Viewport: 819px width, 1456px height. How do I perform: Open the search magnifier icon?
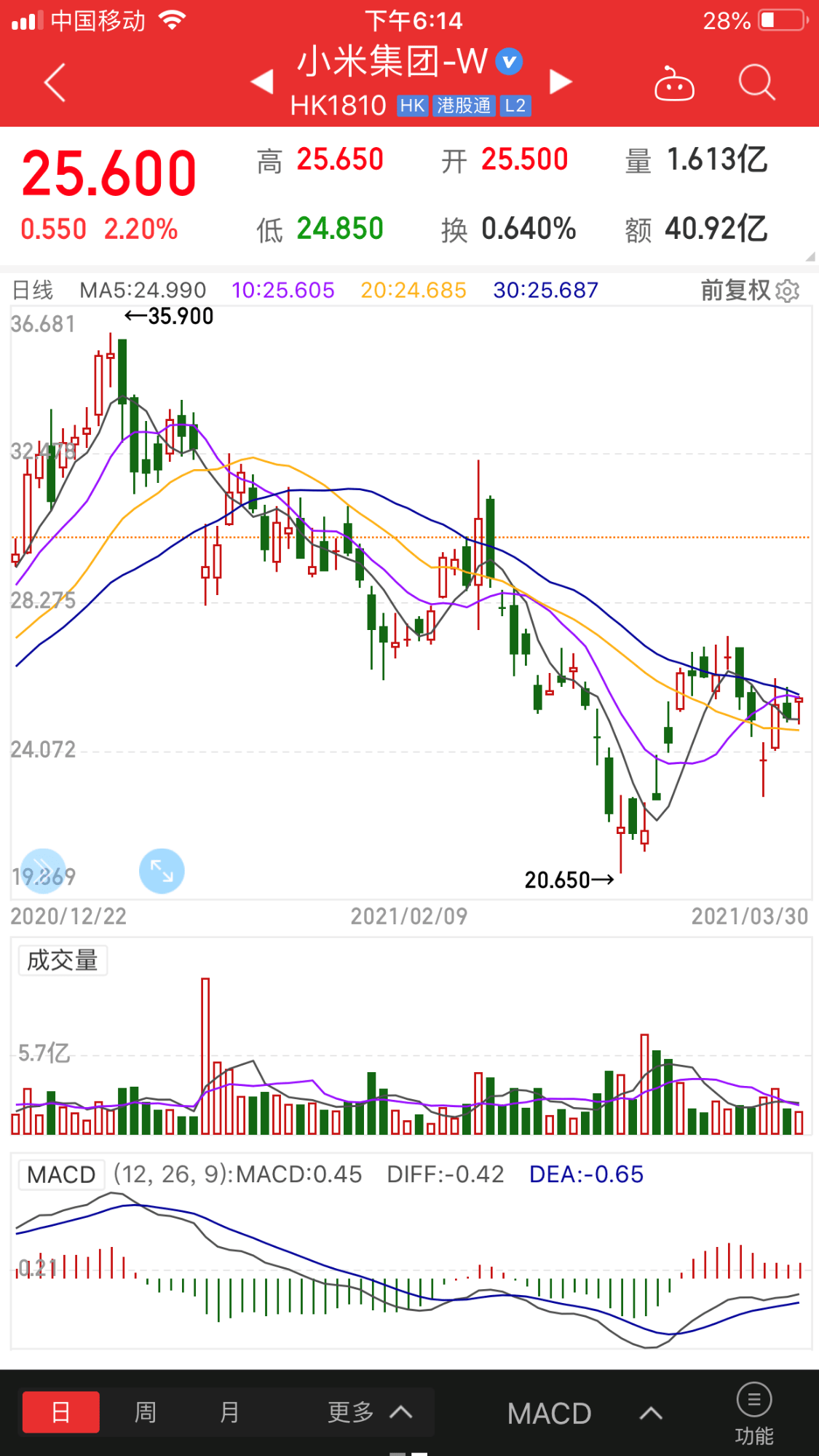click(x=756, y=82)
